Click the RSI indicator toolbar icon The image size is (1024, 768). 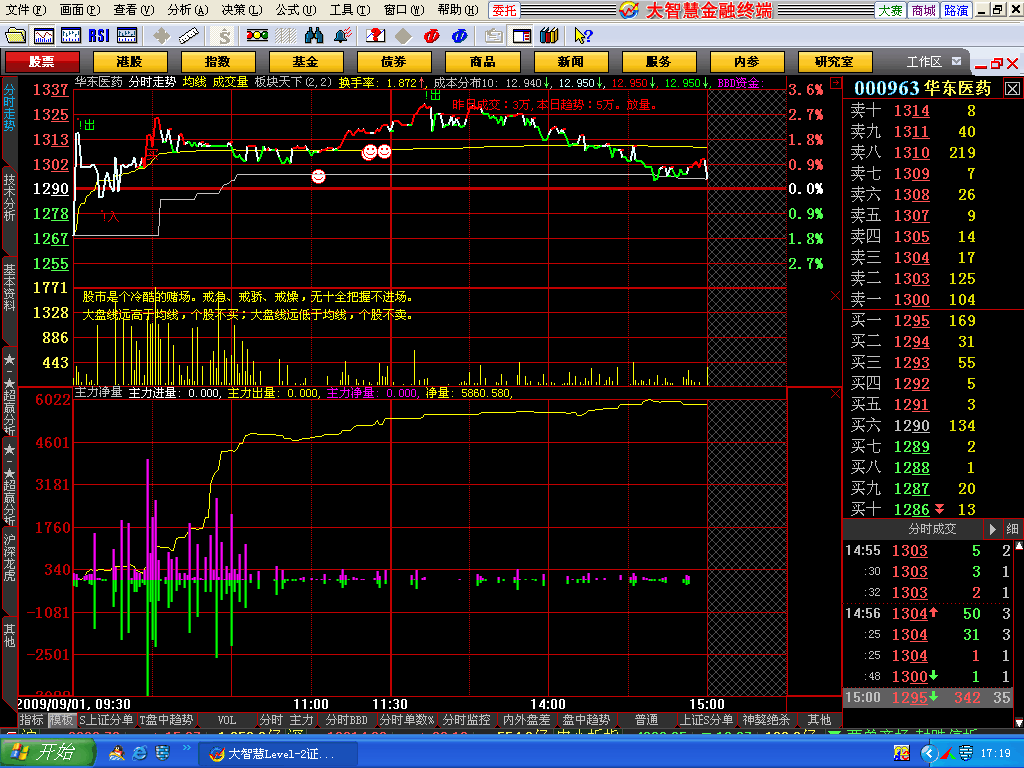(99, 35)
